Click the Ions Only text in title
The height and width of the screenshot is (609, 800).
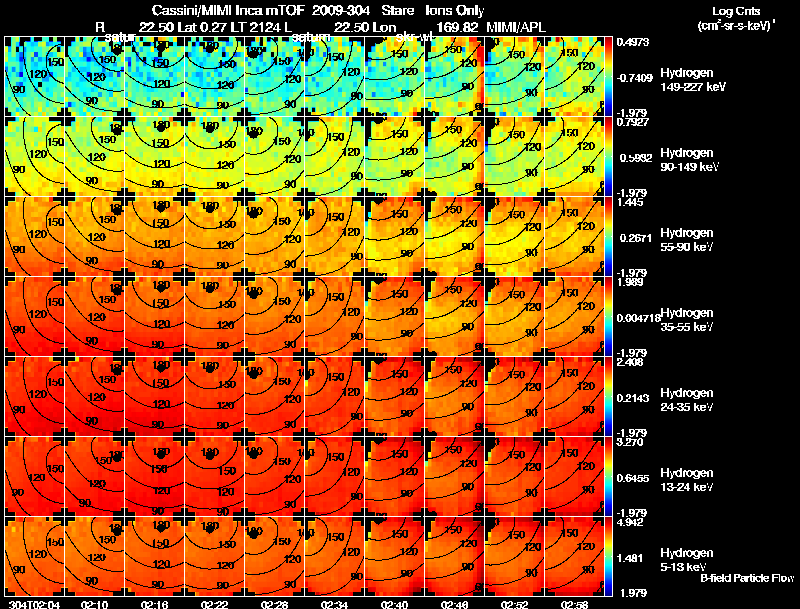(x=454, y=10)
